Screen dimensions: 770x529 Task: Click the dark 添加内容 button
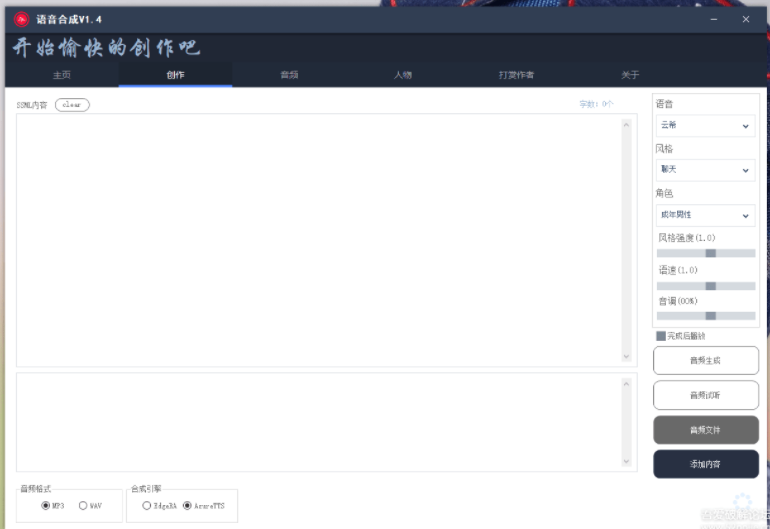click(706, 464)
